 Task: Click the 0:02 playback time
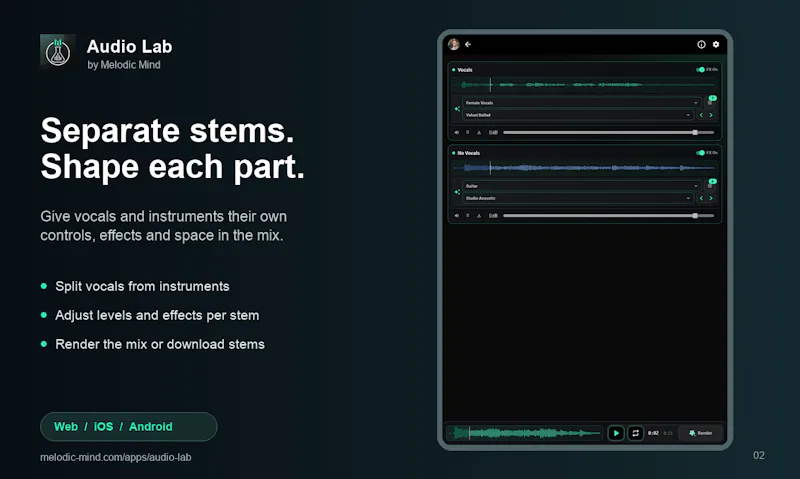coord(653,433)
